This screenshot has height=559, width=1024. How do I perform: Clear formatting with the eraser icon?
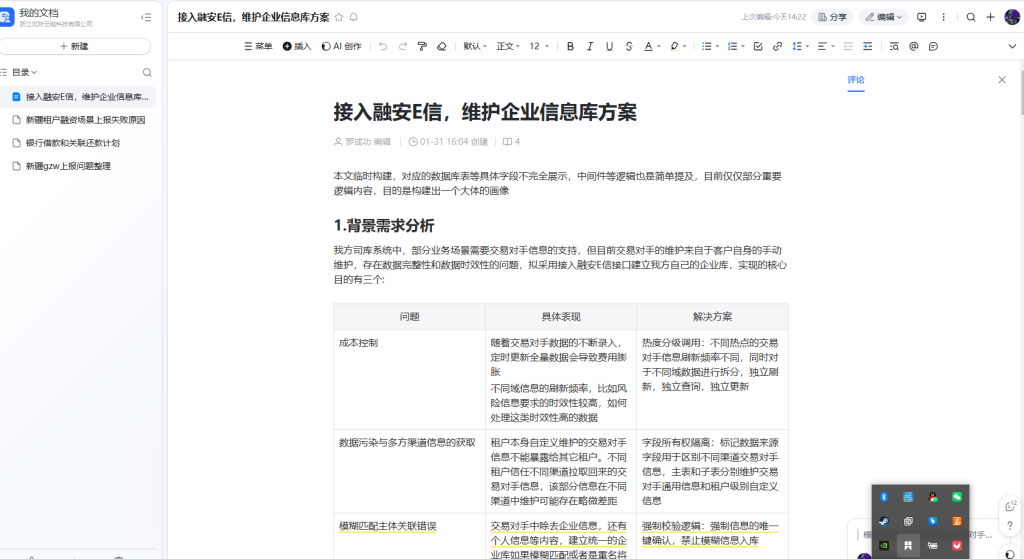pos(442,46)
